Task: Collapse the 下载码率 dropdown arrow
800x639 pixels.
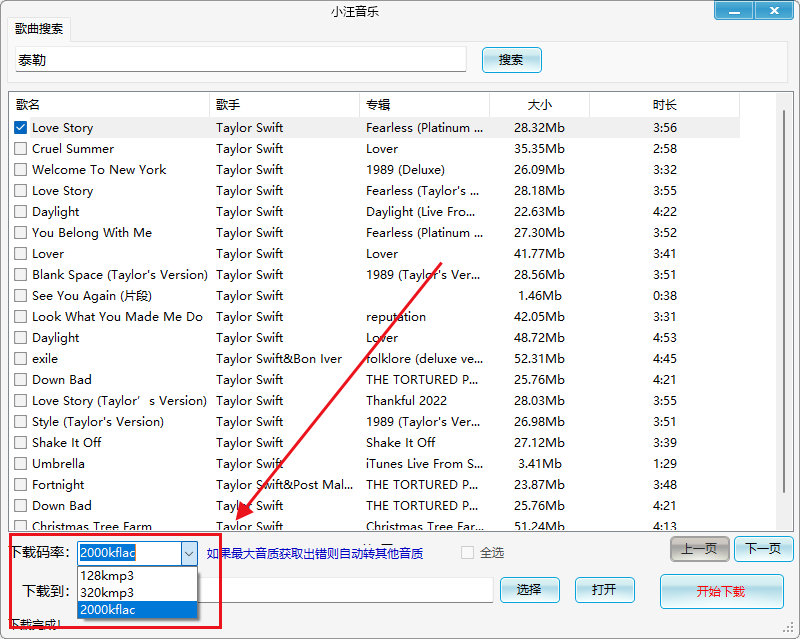Action: pyautogui.click(x=189, y=553)
